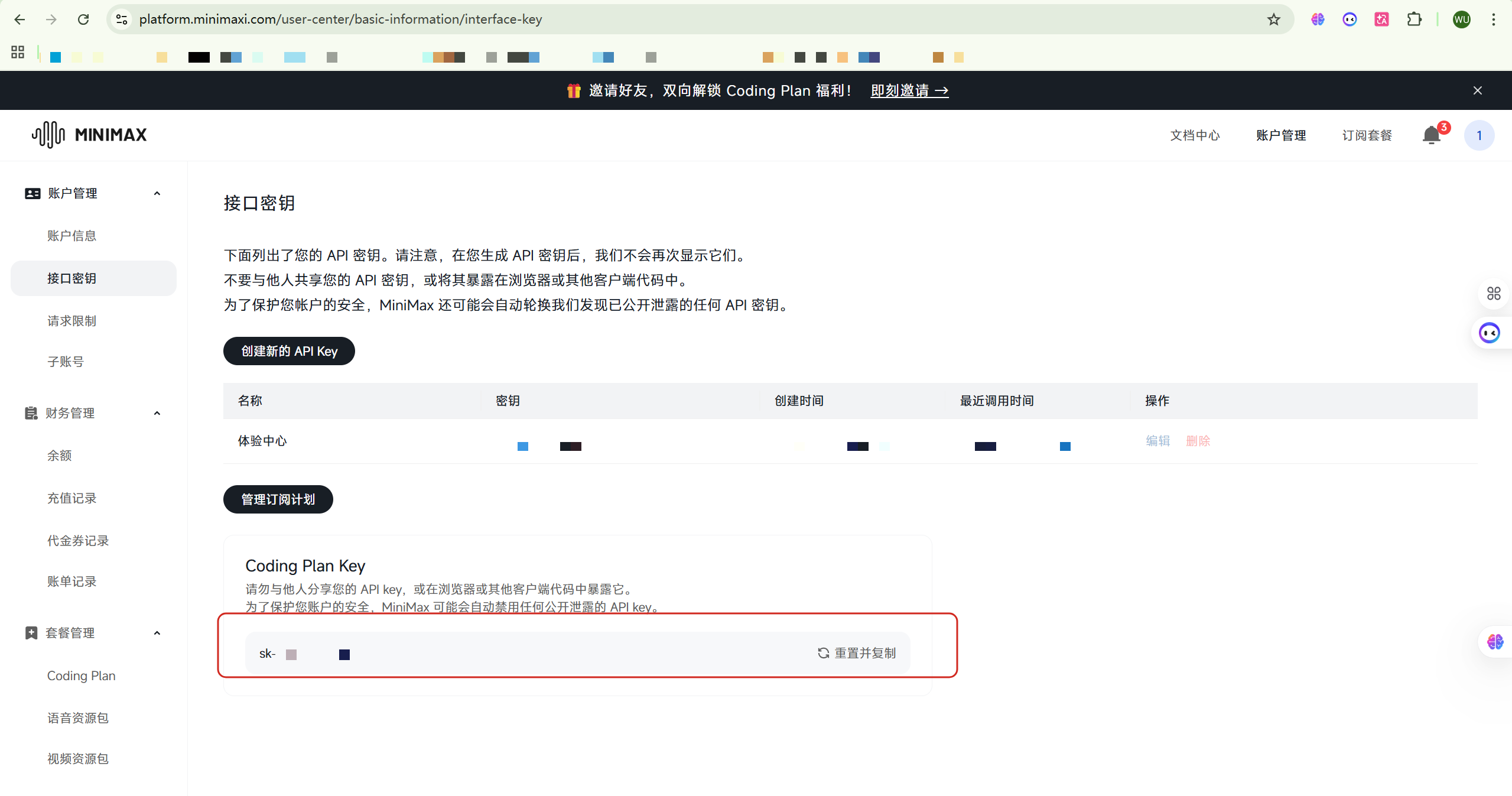Open 充值记录 in the sidebar
This screenshot has width=1512, height=796.
pyautogui.click(x=71, y=498)
